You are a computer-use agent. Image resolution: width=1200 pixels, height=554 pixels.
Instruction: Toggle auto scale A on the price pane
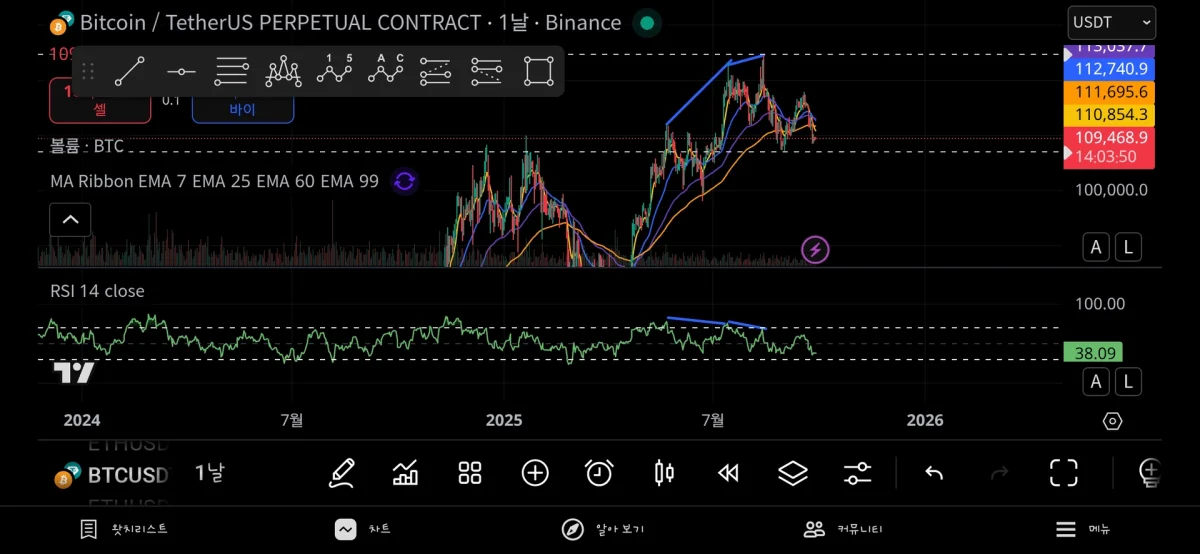(1097, 247)
